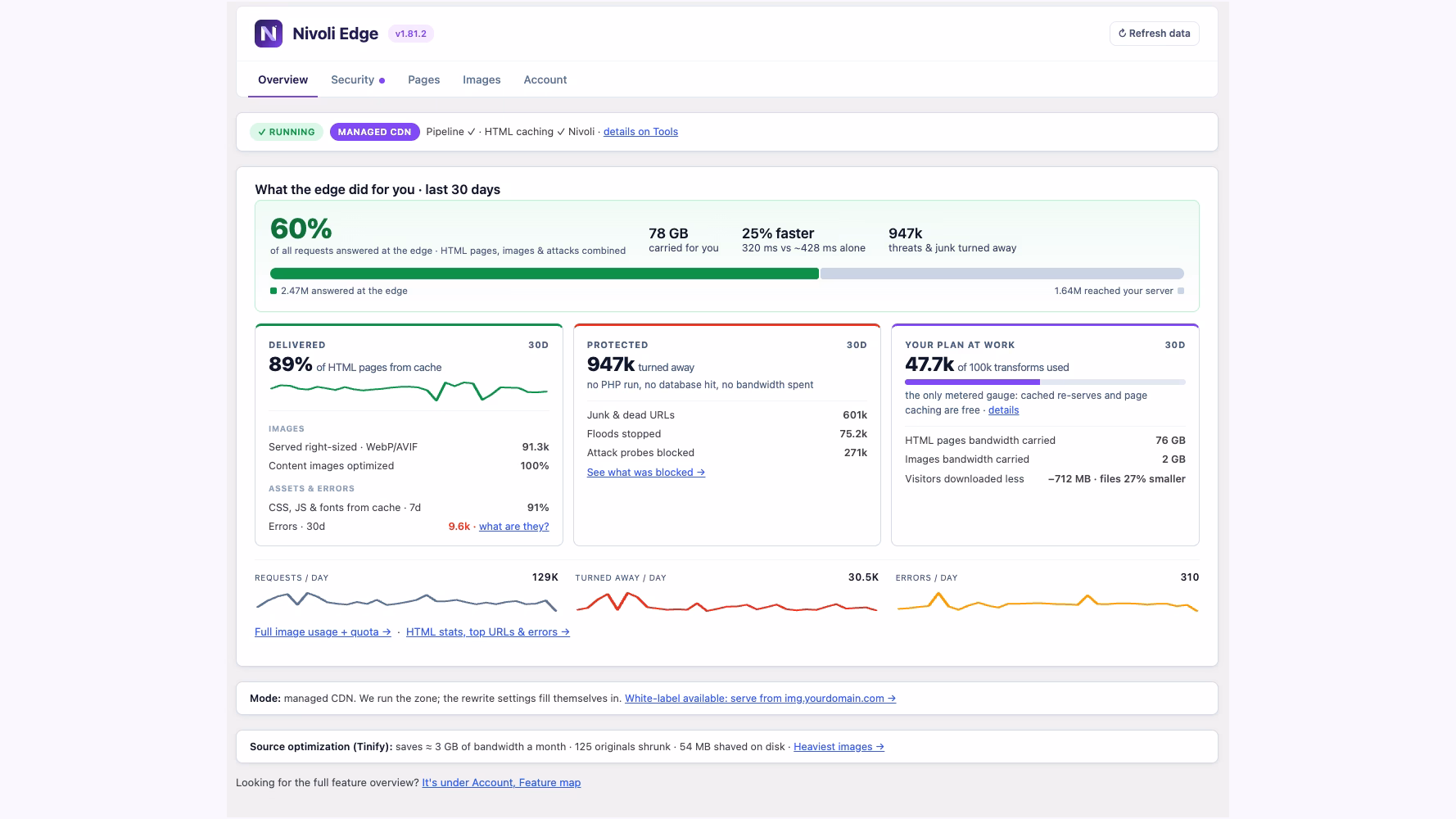Viewport: 1456px width, 819px height.
Task: Click the 310 errors per day value
Action: [x=1190, y=577]
